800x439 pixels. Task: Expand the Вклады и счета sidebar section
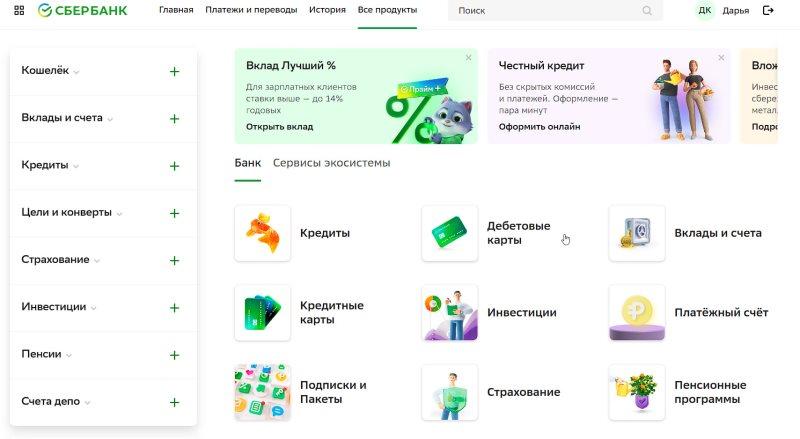pyautogui.click(x=110, y=119)
